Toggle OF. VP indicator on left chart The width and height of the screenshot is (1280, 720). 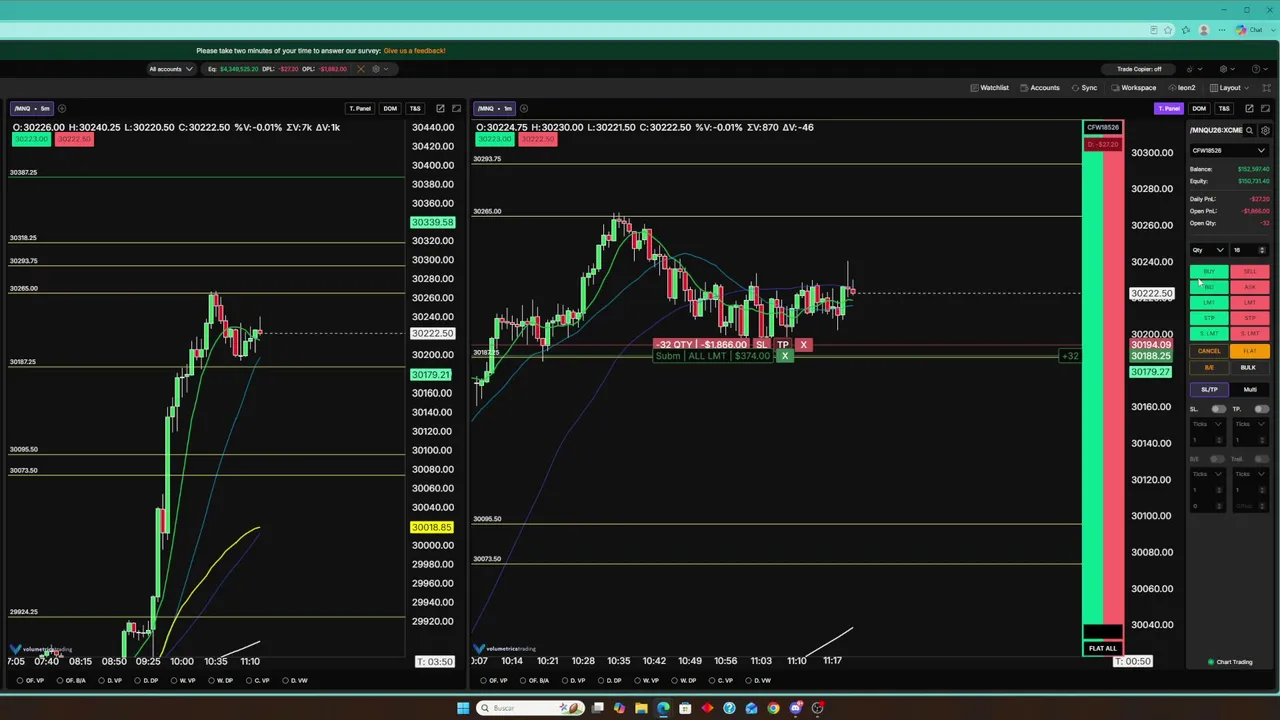coord(30,680)
